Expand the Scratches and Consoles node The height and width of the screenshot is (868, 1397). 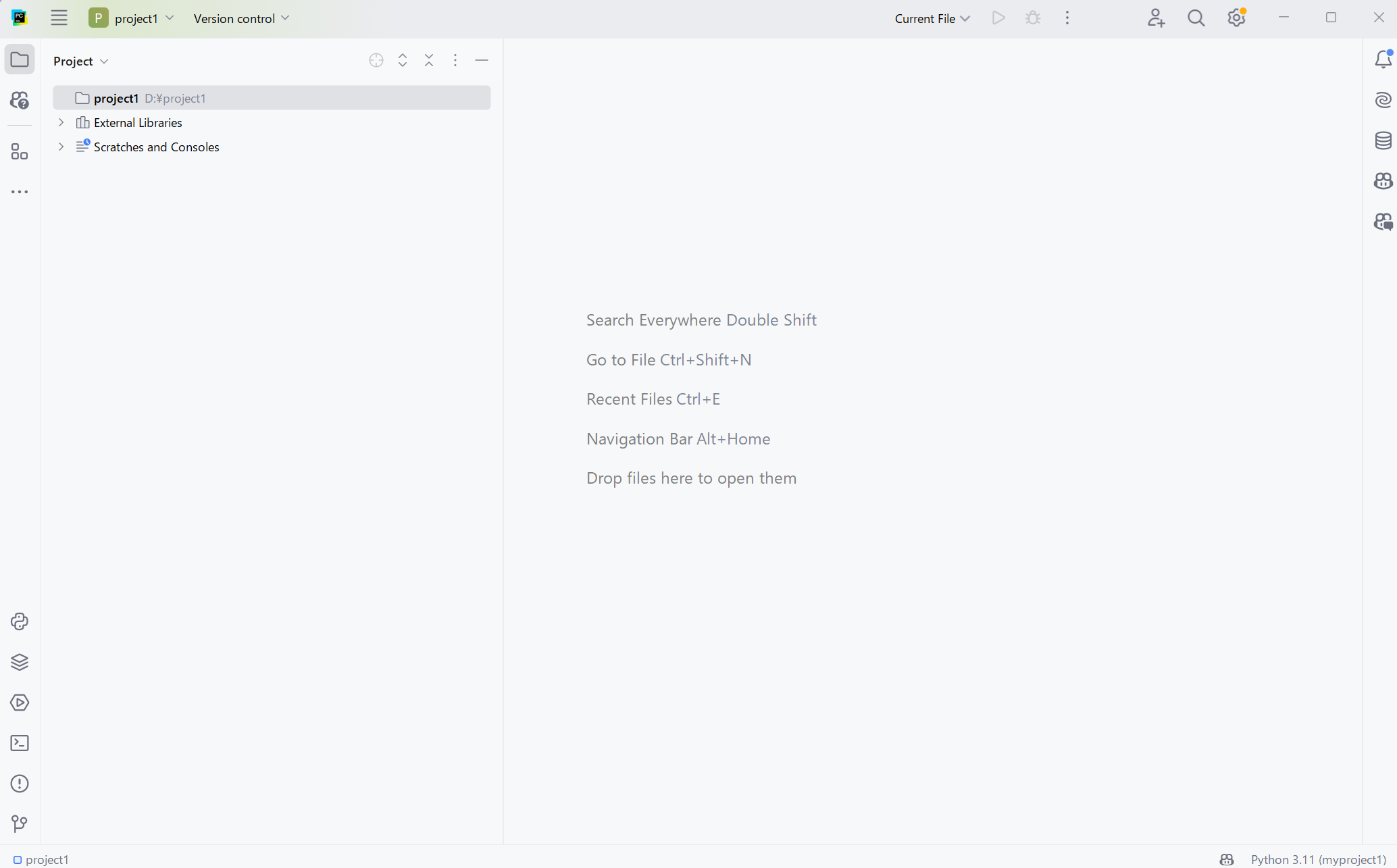(x=61, y=147)
